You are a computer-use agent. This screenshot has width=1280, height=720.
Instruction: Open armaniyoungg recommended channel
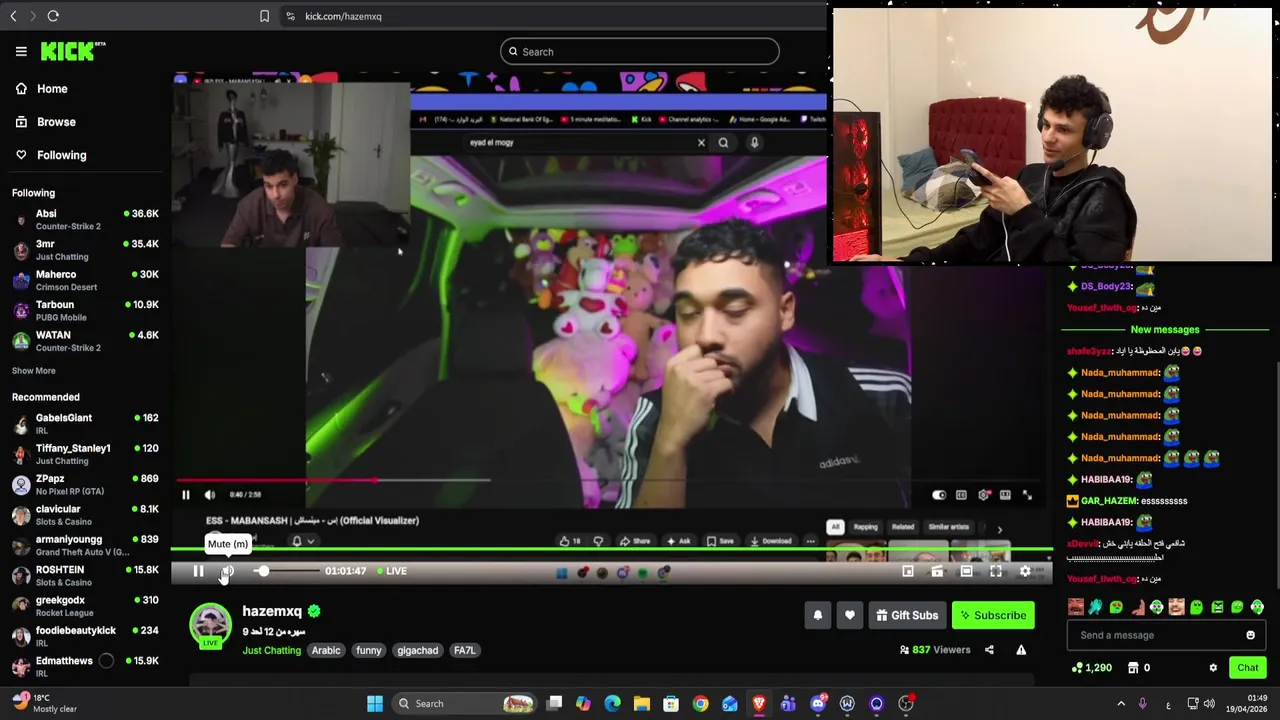pos(85,545)
